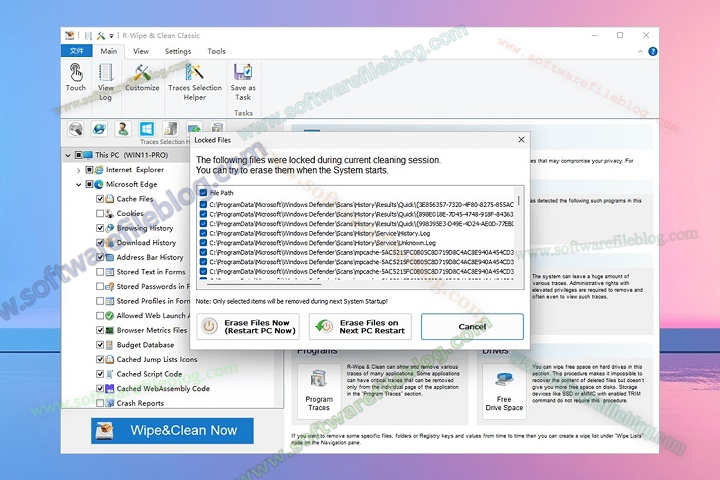The image size is (720, 480).
Task: Enable the Cookies checkbox under Microsoft Edge
Action: click(x=101, y=213)
